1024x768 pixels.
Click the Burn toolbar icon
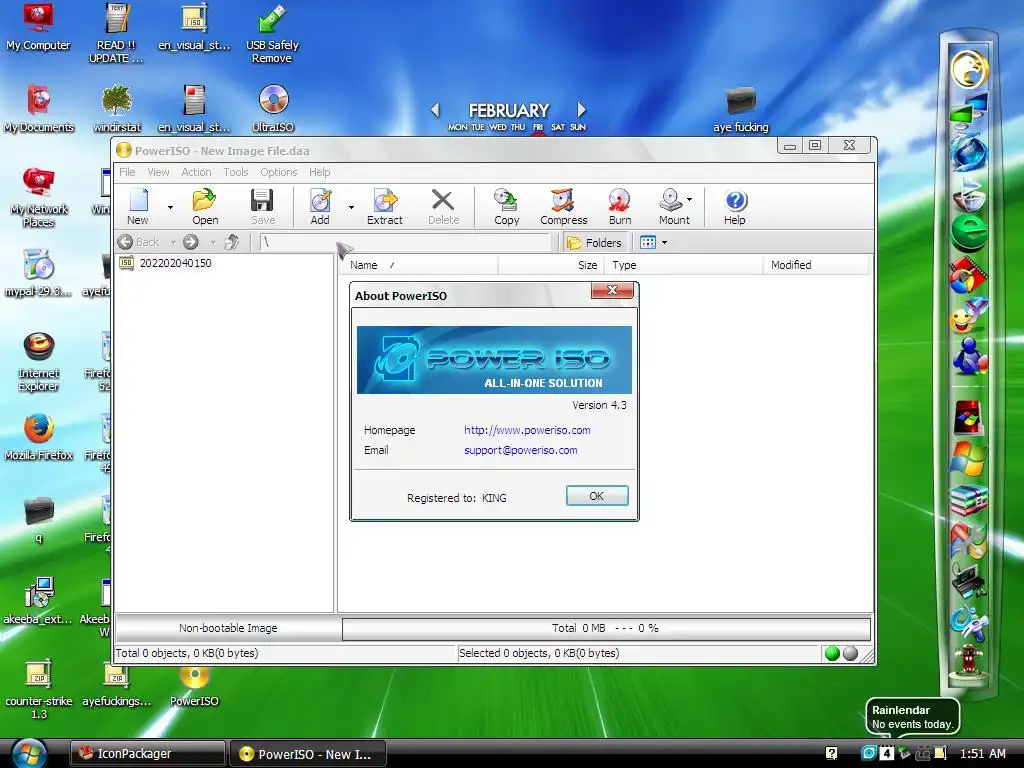(619, 206)
